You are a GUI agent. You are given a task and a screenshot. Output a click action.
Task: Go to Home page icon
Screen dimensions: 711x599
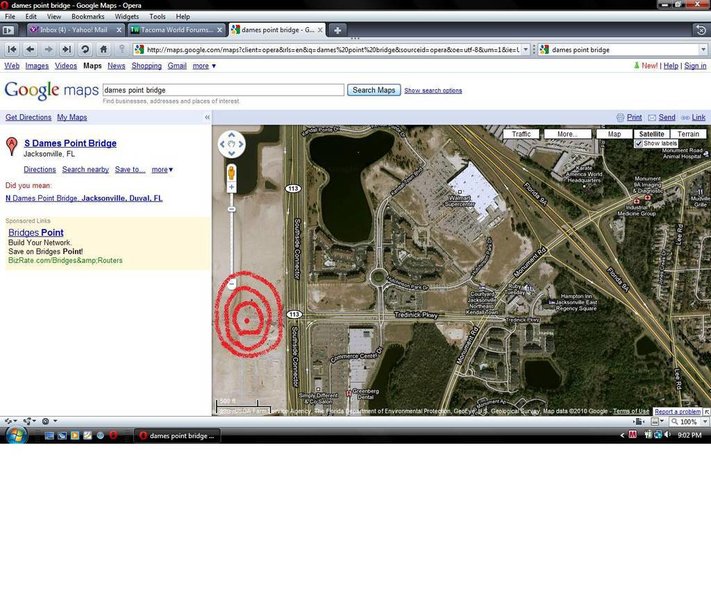[x=103, y=49]
